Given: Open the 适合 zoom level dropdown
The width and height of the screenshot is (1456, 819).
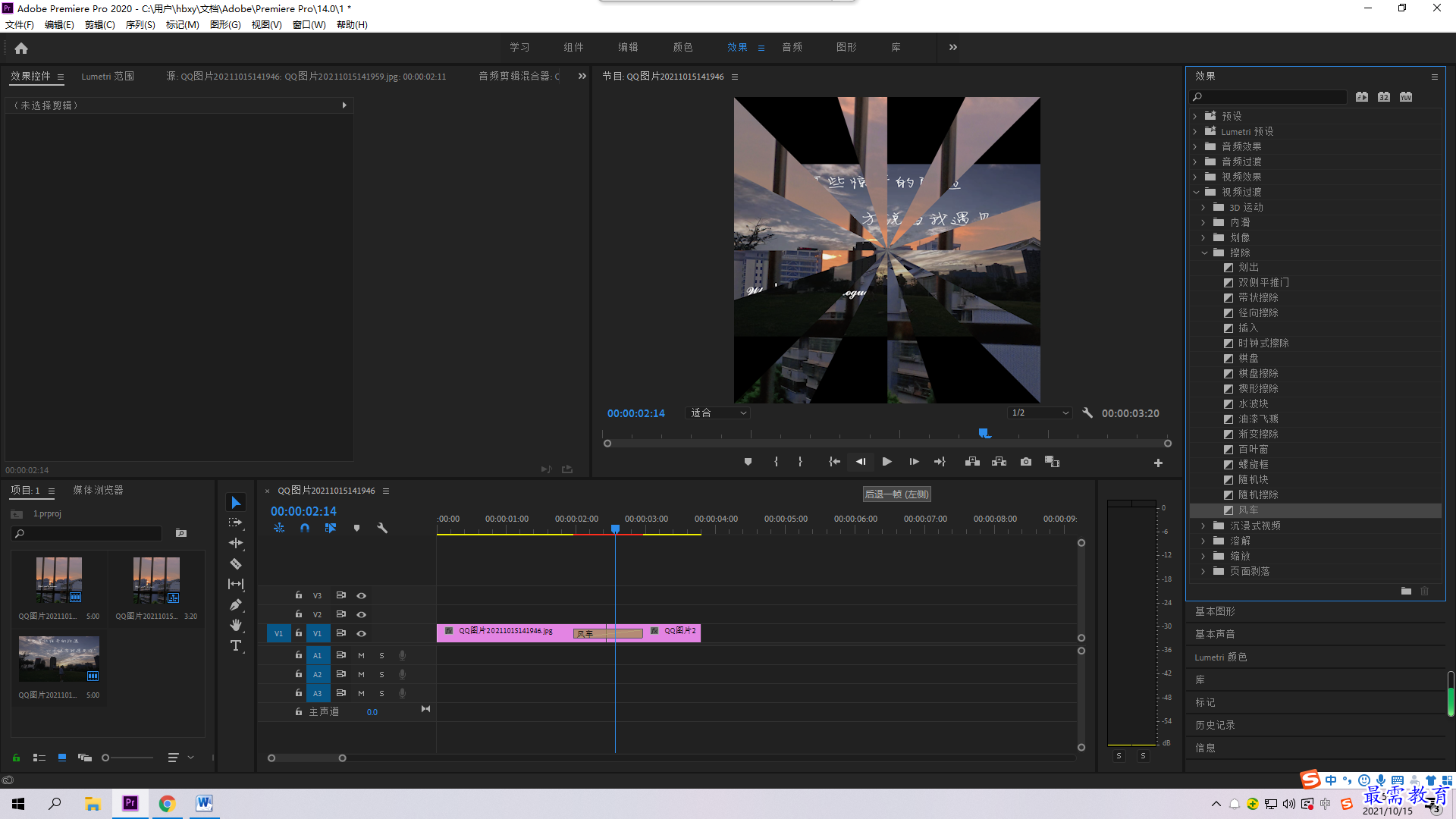Looking at the screenshot, I should 717,413.
